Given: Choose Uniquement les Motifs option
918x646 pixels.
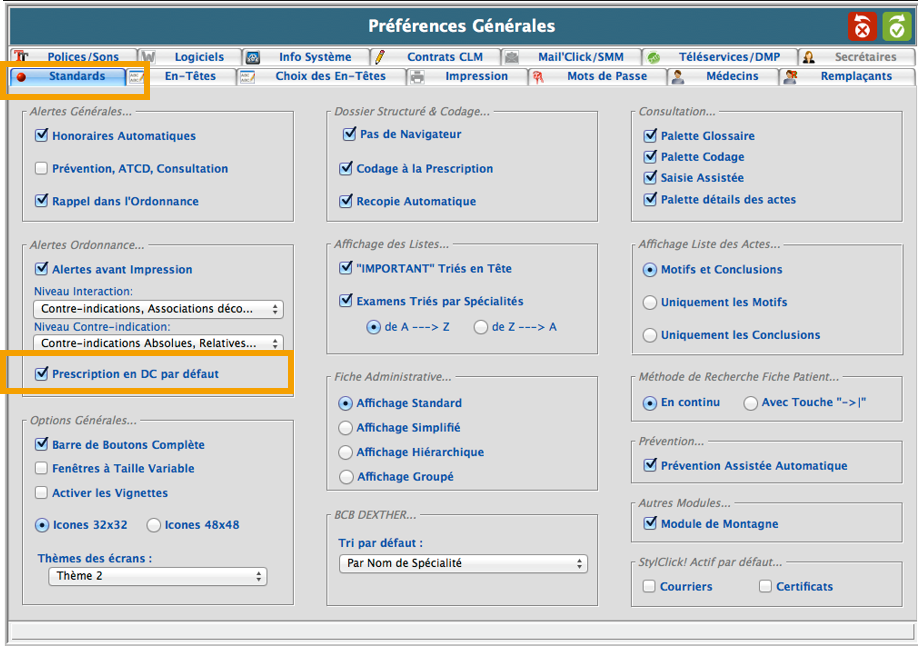Looking at the screenshot, I should tap(650, 302).
